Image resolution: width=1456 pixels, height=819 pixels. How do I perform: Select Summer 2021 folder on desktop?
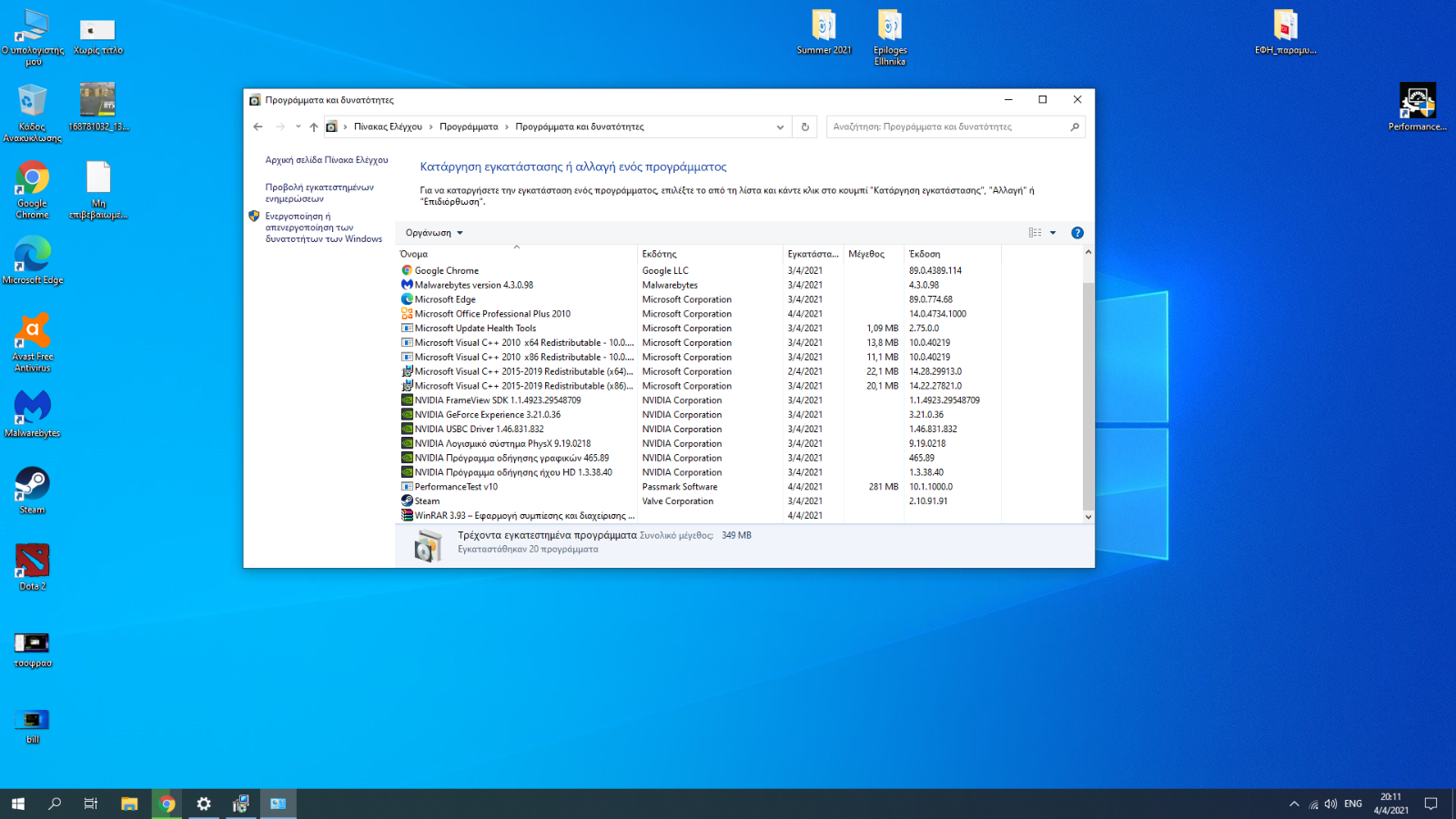click(824, 32)
